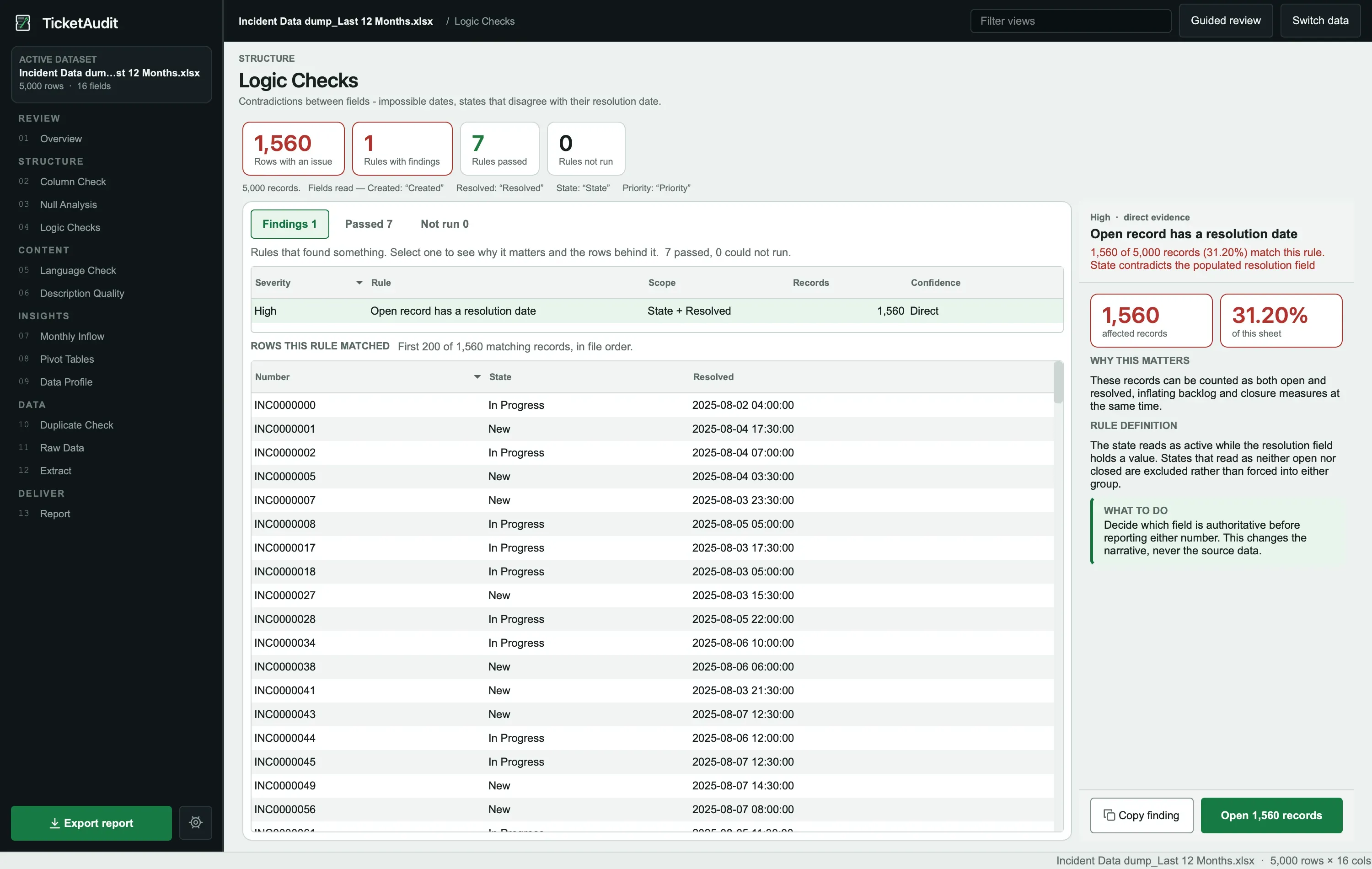Open Pivot Tables view
The height and width of the screenshot is (869, 1372).
tap(67, 359)
